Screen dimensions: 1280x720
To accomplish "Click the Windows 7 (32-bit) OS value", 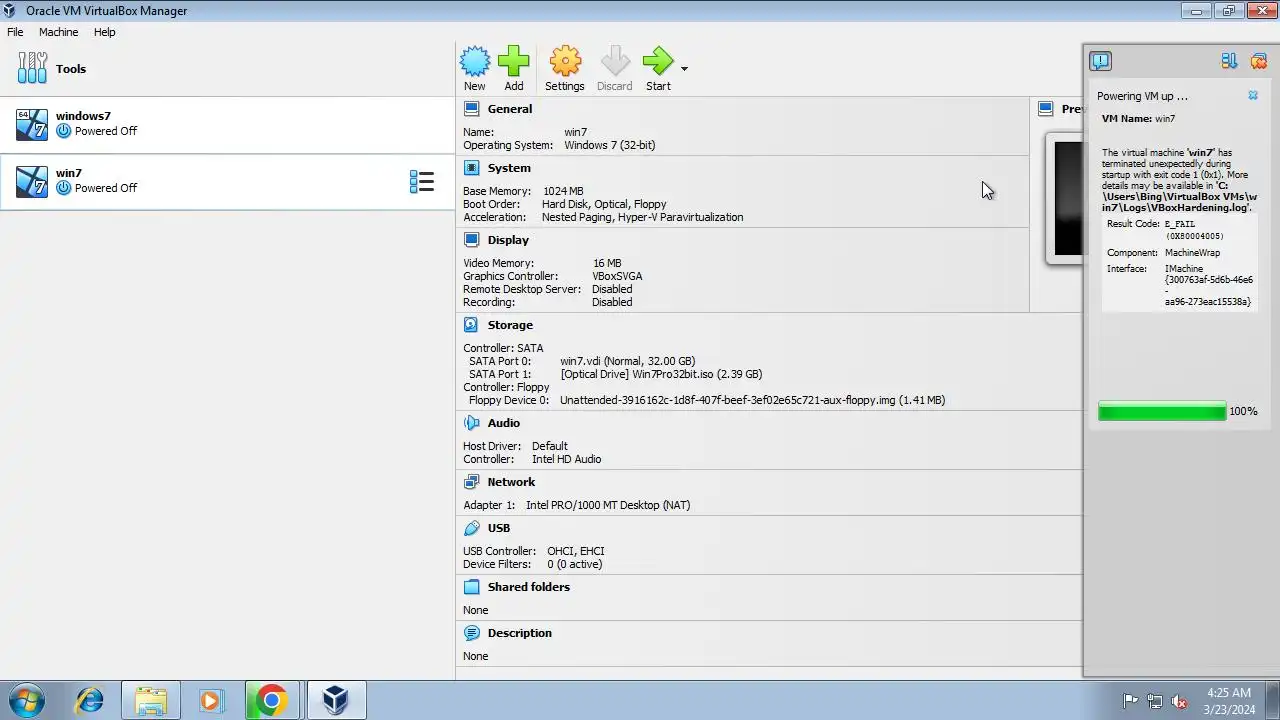I will coord(610,145).
